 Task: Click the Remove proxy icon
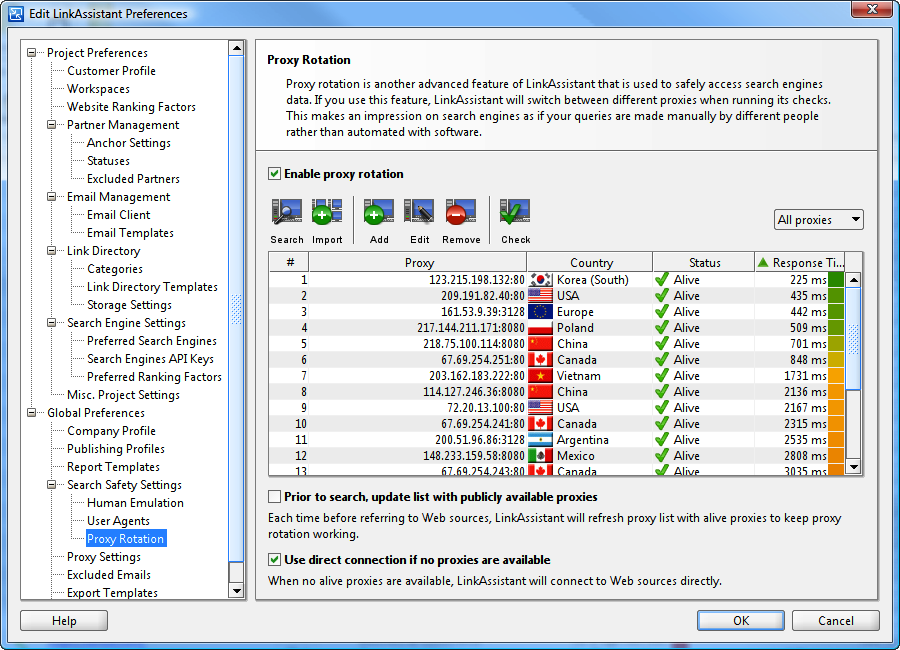(461, 212)
